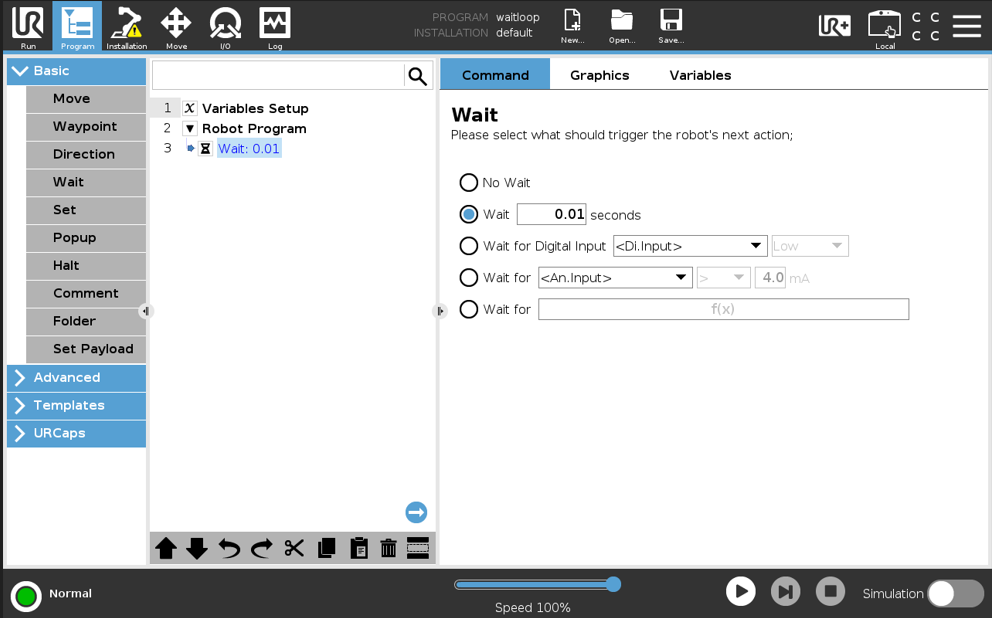Click the Save disk icon
Image resolution: width=992 pixels, height=618 pixels.
[x=671, y=26]
